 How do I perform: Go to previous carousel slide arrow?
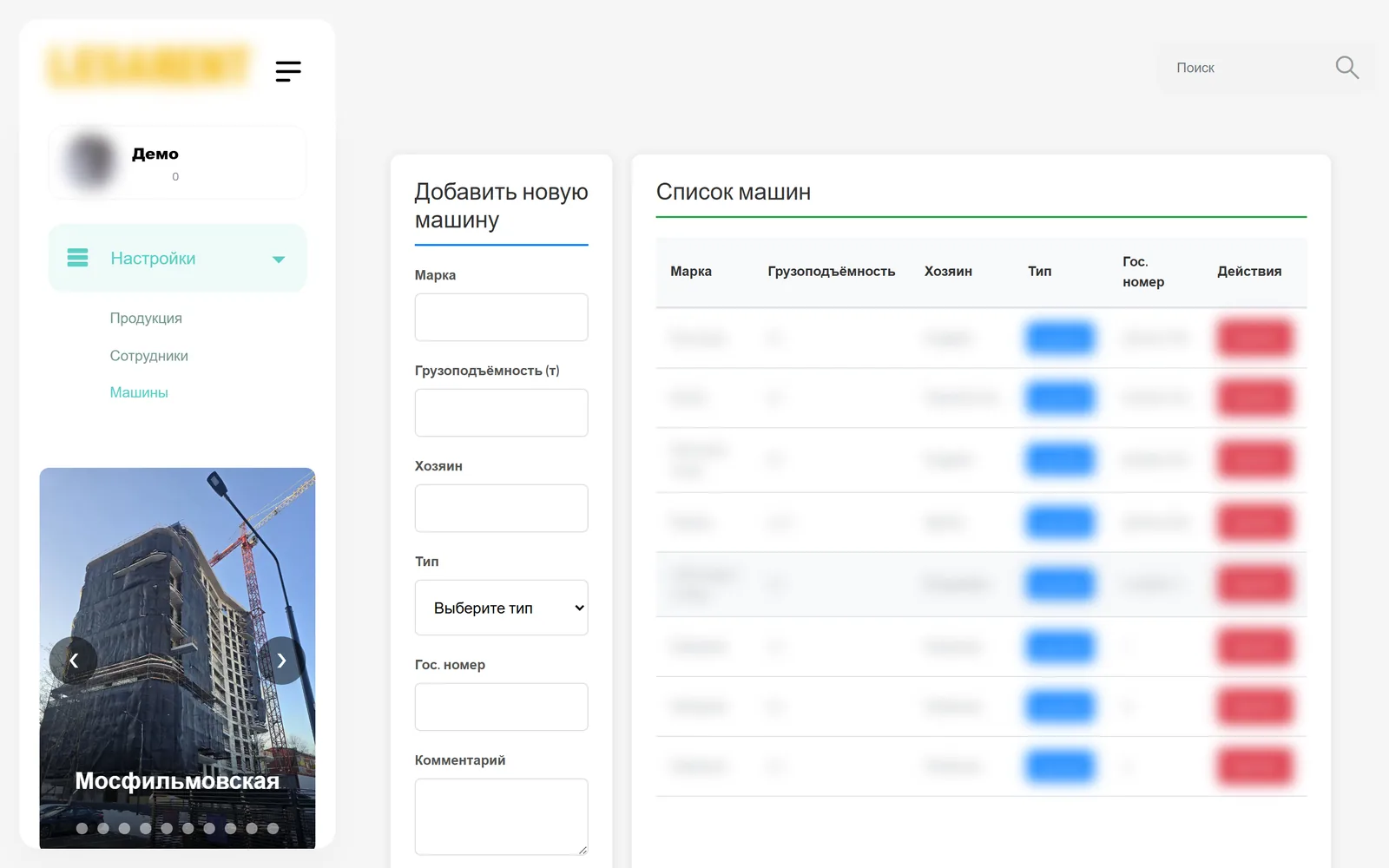click(74, 661)
